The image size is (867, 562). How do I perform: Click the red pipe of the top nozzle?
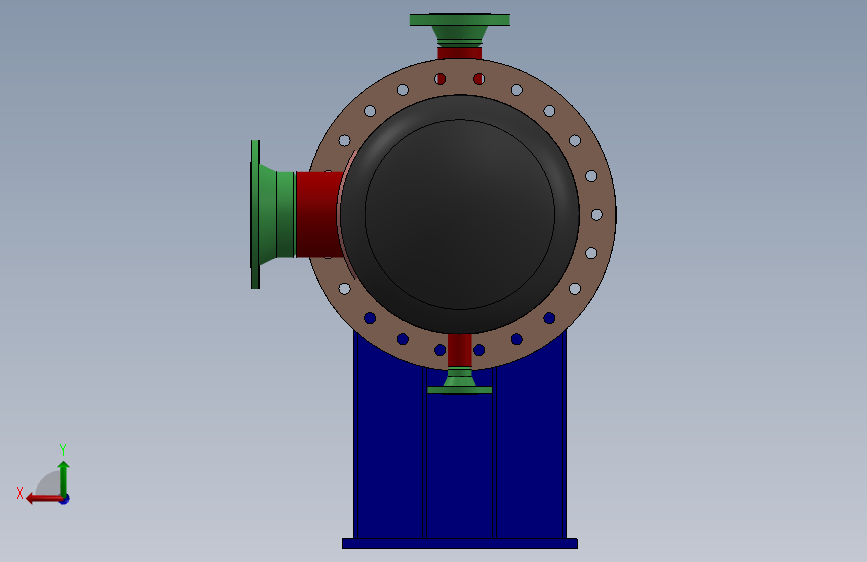coord(459,53)
